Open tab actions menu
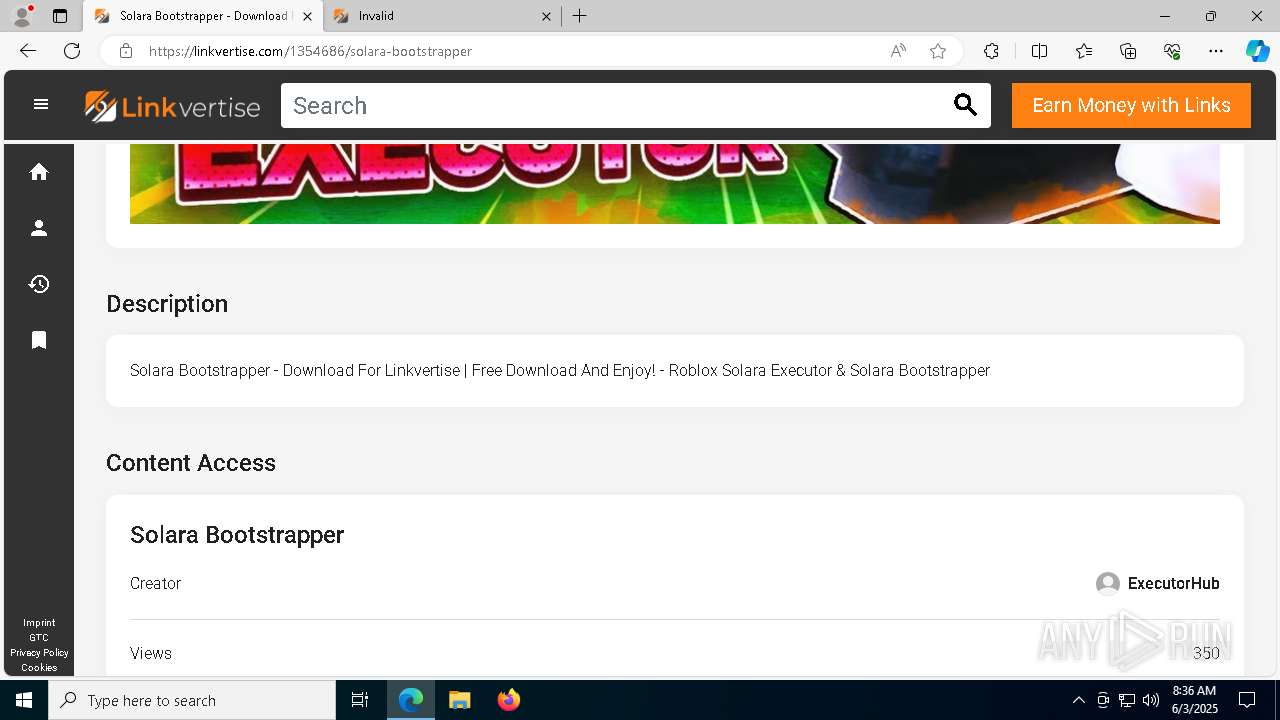The width and height of the screenshot is (1280, 720). 60,16
